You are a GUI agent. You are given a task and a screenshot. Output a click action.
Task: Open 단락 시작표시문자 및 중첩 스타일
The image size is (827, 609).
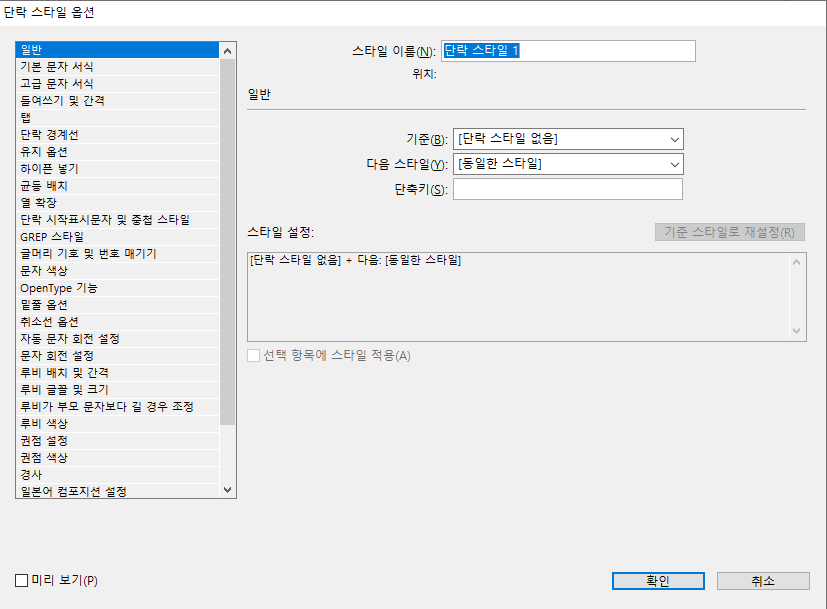117,220
